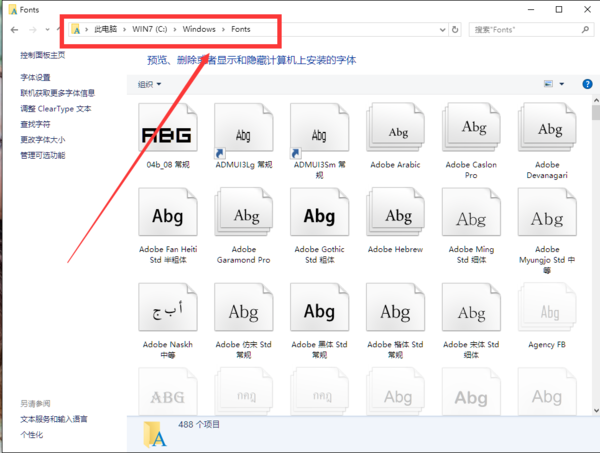Select the Adobe Garamond Pro font family
600x453 pixels.
coord(244,212)
